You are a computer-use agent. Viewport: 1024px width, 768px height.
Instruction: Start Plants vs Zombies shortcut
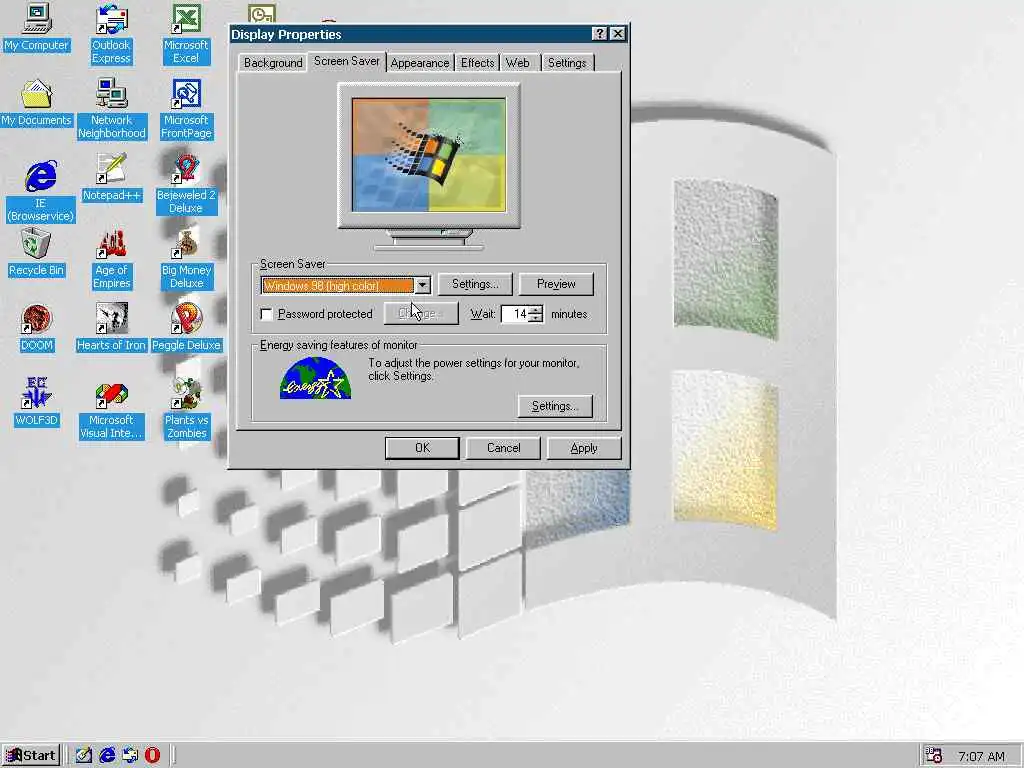[x=186, y=409]
